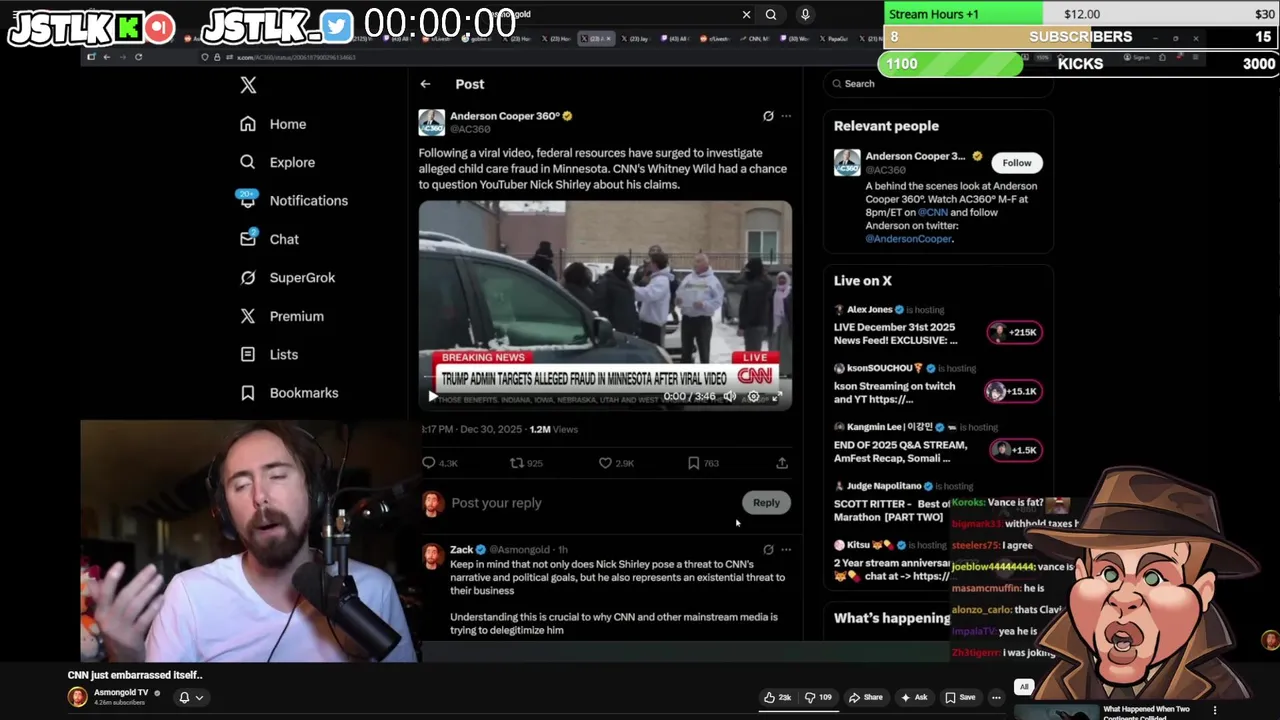Click the Home house icon

[x=248, y=124]
